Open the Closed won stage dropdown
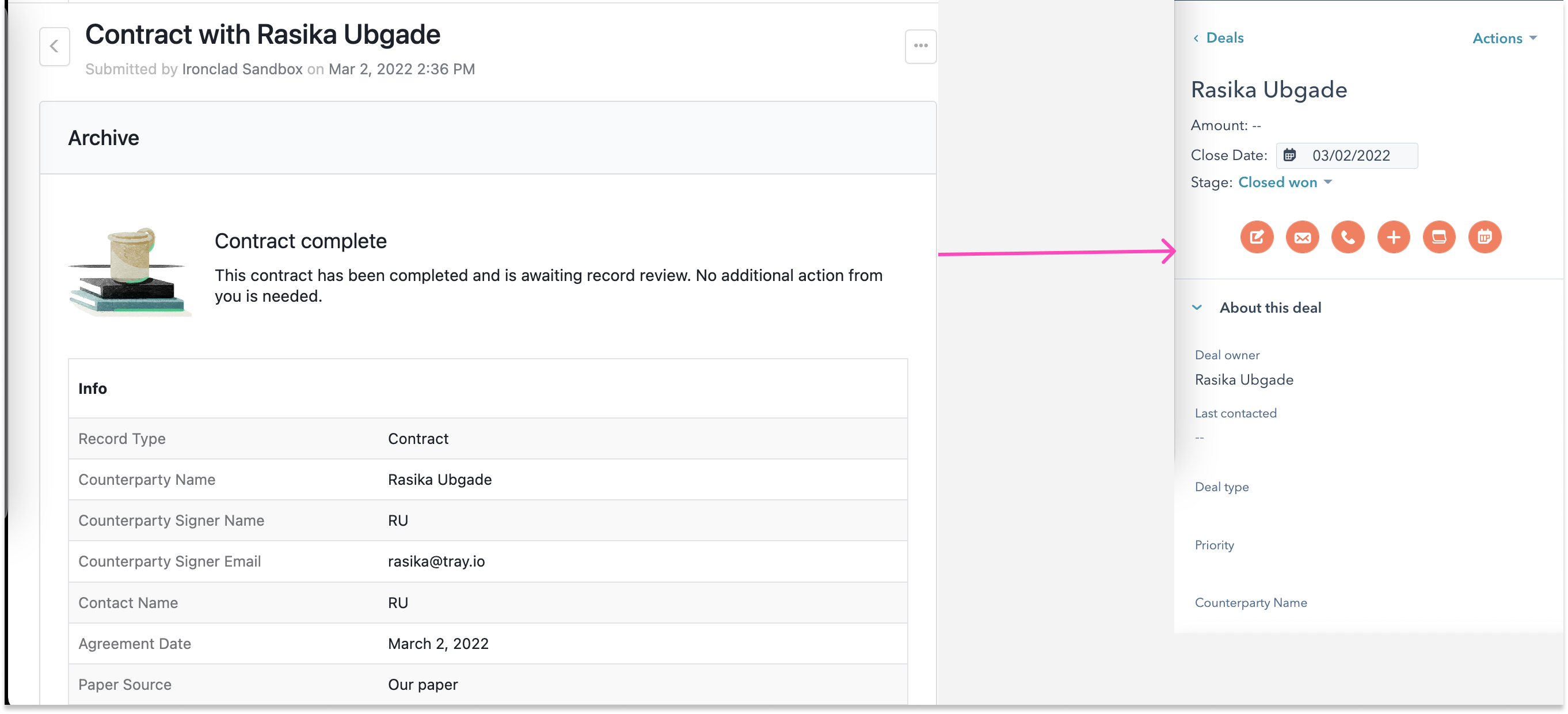Image resolution: width=1568 pixels, height=714 pixels. [1284, 182]
